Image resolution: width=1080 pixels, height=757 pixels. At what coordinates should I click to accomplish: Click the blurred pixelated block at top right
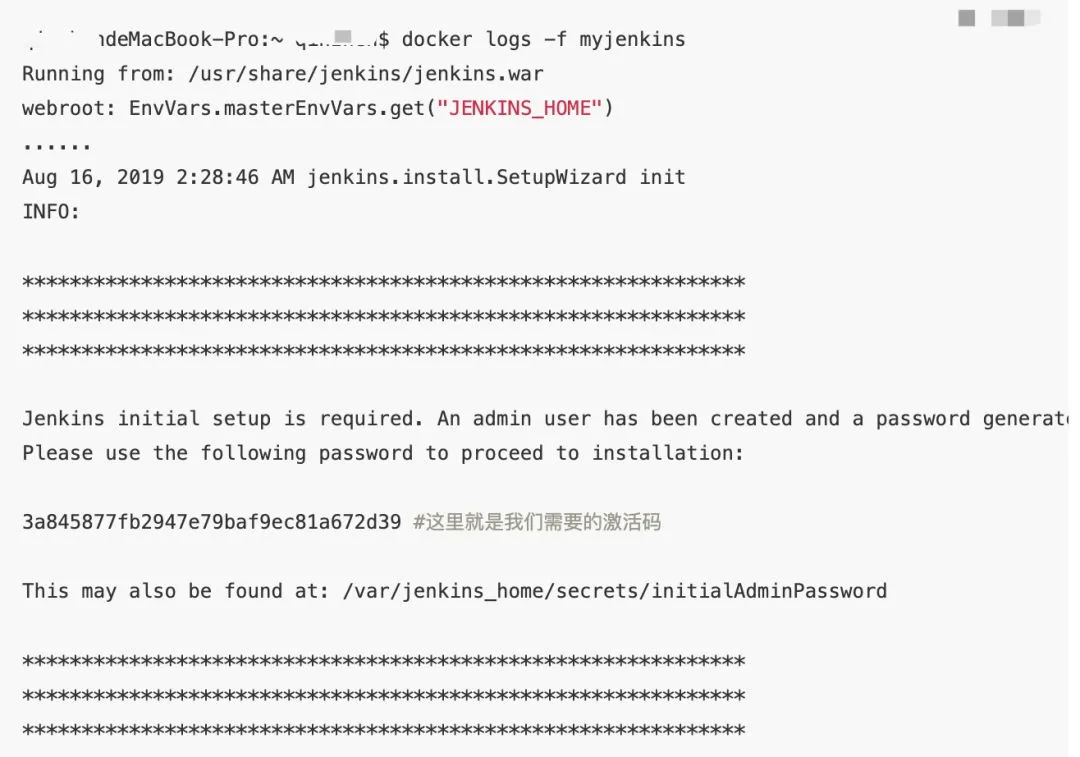[1015, 18]
